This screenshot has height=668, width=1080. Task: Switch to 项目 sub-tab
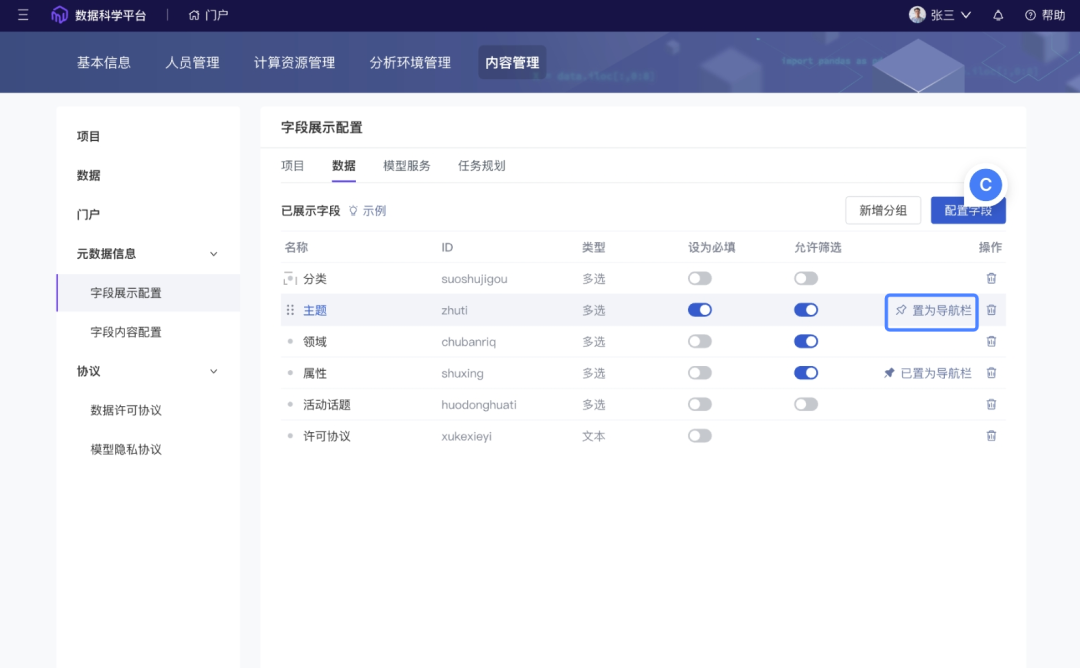tap(293, 166)
